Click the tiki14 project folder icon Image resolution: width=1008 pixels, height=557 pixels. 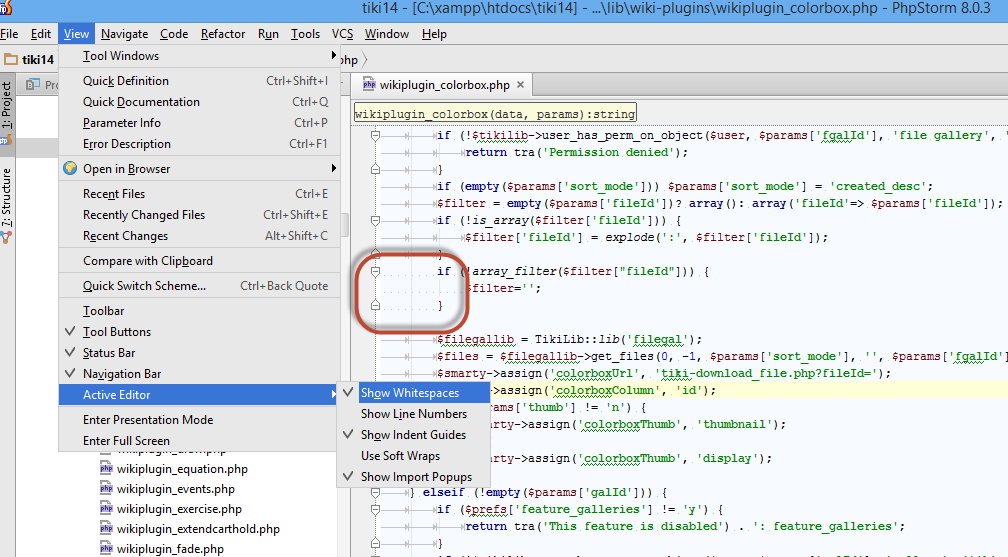[x=11, y=60]
